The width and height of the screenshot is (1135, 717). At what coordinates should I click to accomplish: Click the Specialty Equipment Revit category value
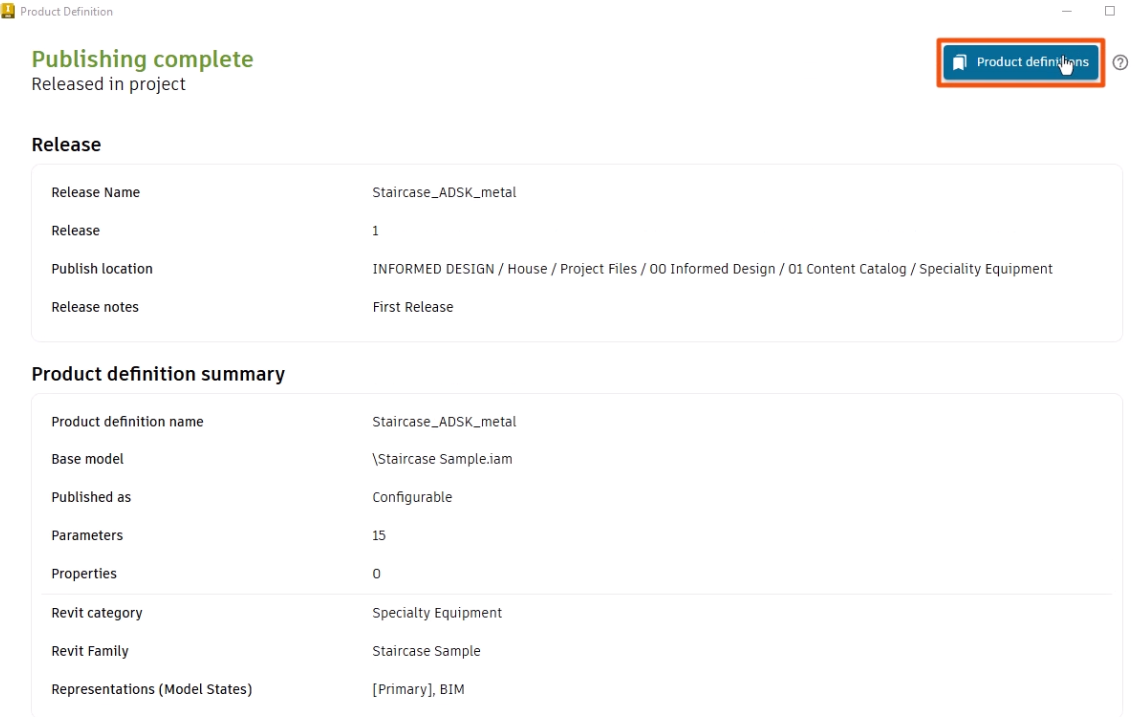(437, 613)
